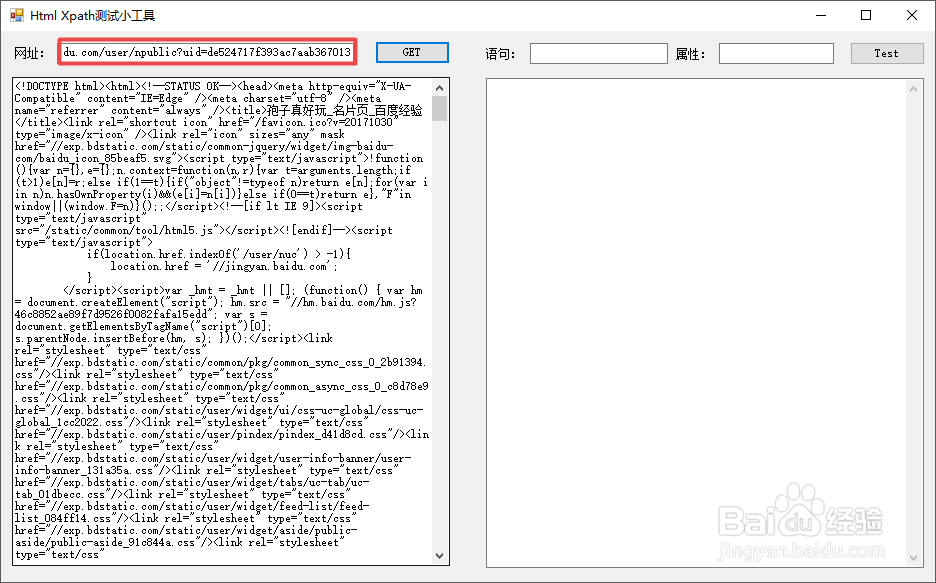The height and width of the screenshot is (583, 936).
Task: Click the 'location.href = '//jingyan.baidu.com'' line
Action: point(224,266)
